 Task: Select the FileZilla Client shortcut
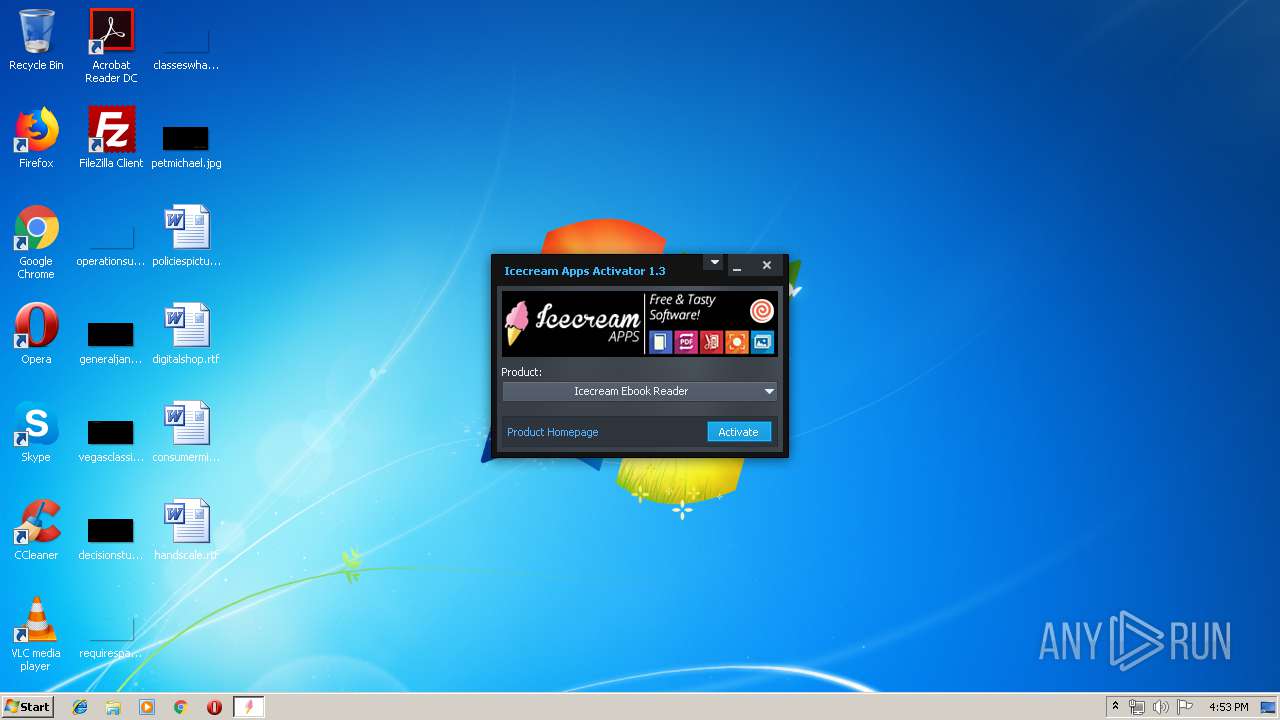[x=111, y=138]
